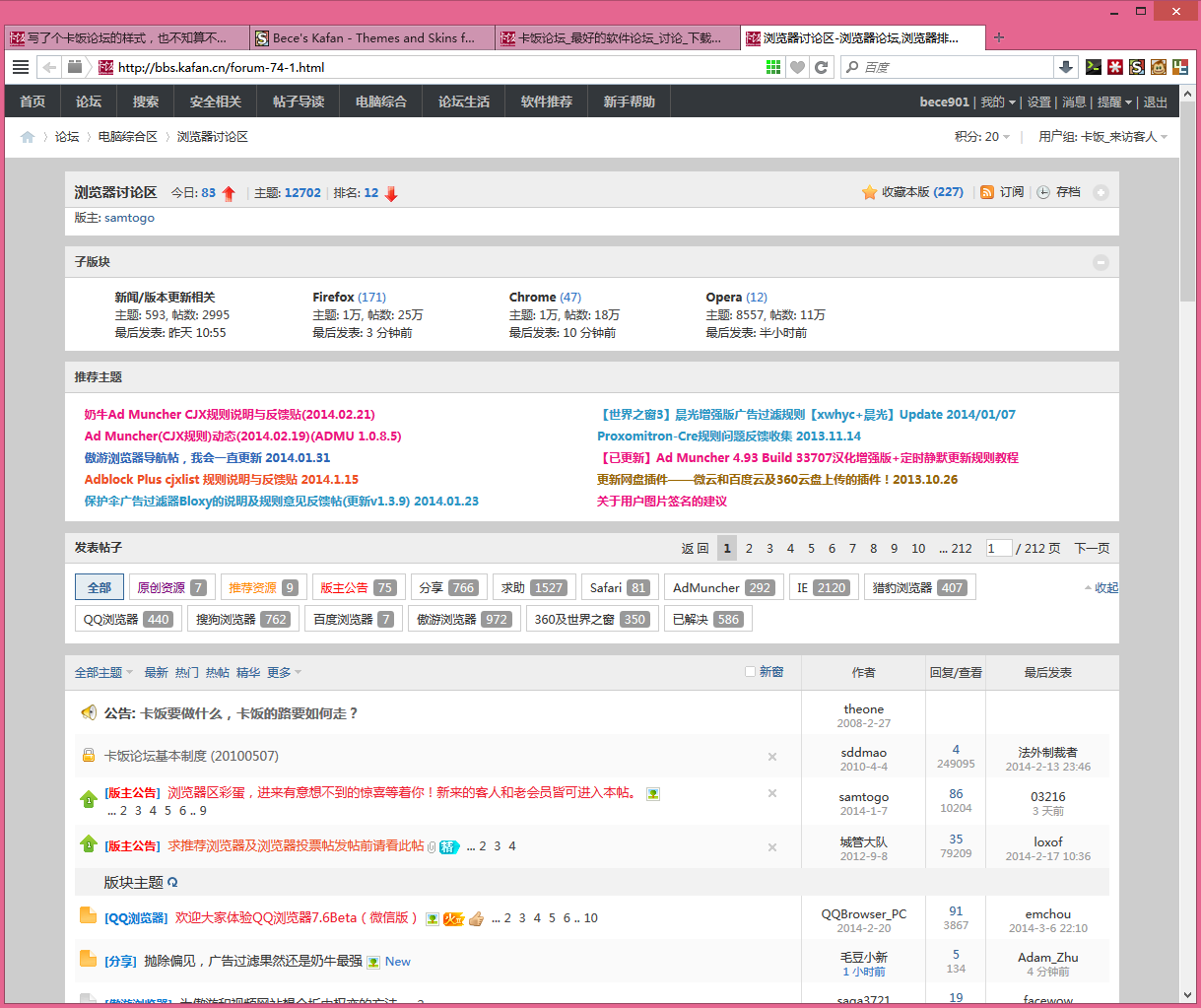Switch to Bece's Kafan Themes tab
1201x1008 pixels.
[x=371, y=37]
